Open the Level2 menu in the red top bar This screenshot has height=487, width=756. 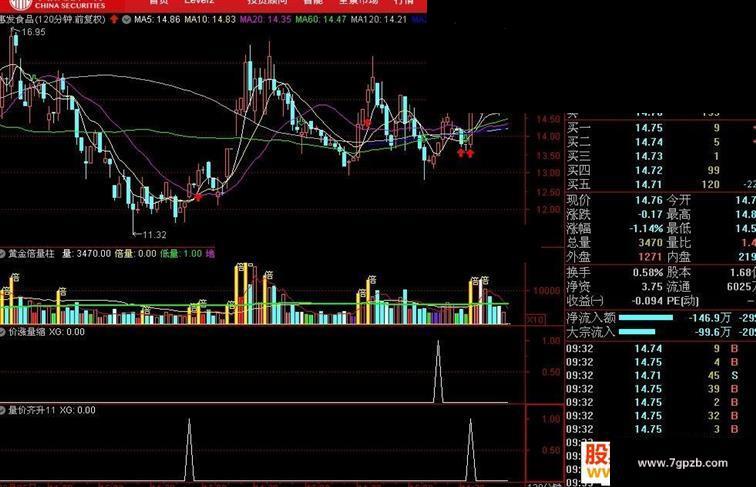click(199, 2)
